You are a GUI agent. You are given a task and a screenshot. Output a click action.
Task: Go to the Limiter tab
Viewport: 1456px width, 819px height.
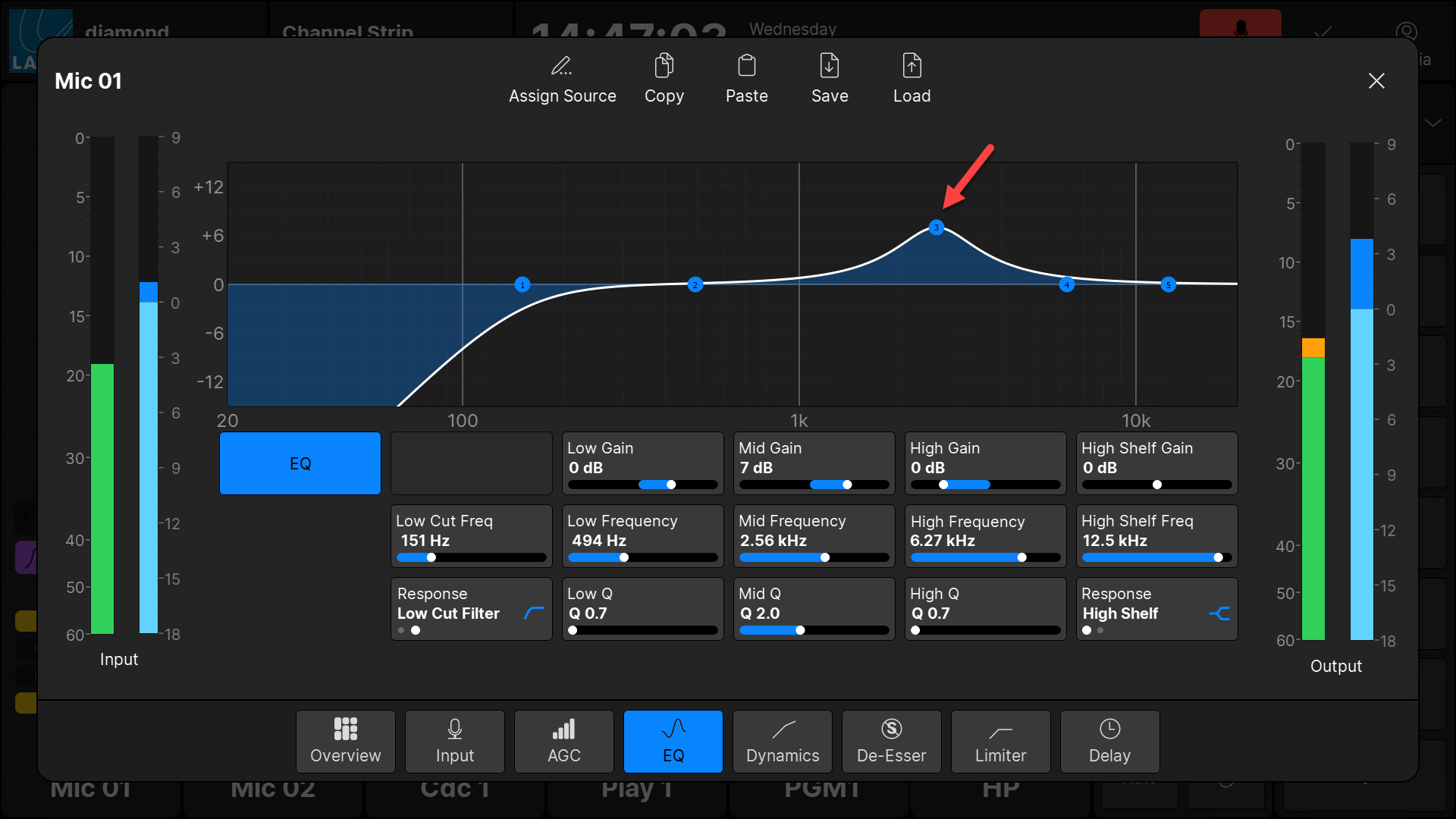click(x=1000, y=741)
